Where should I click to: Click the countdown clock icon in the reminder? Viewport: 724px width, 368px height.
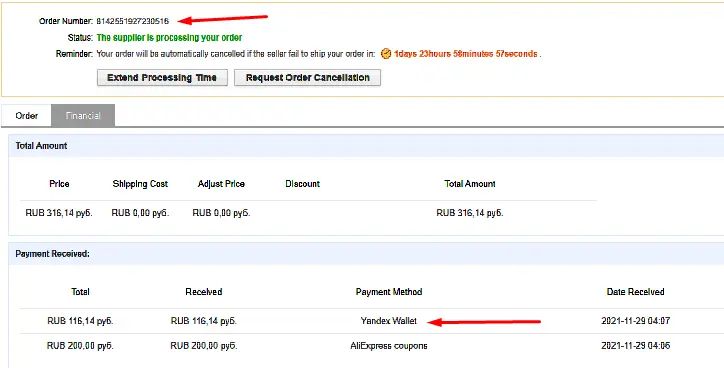[x=386, y=54]
